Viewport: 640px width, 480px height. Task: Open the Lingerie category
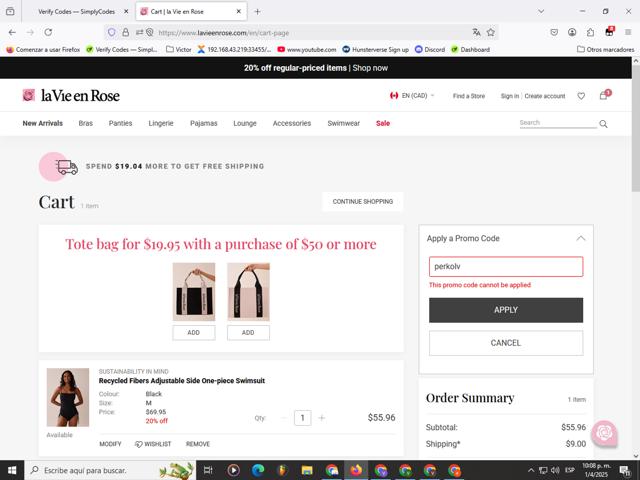(161, 123)
